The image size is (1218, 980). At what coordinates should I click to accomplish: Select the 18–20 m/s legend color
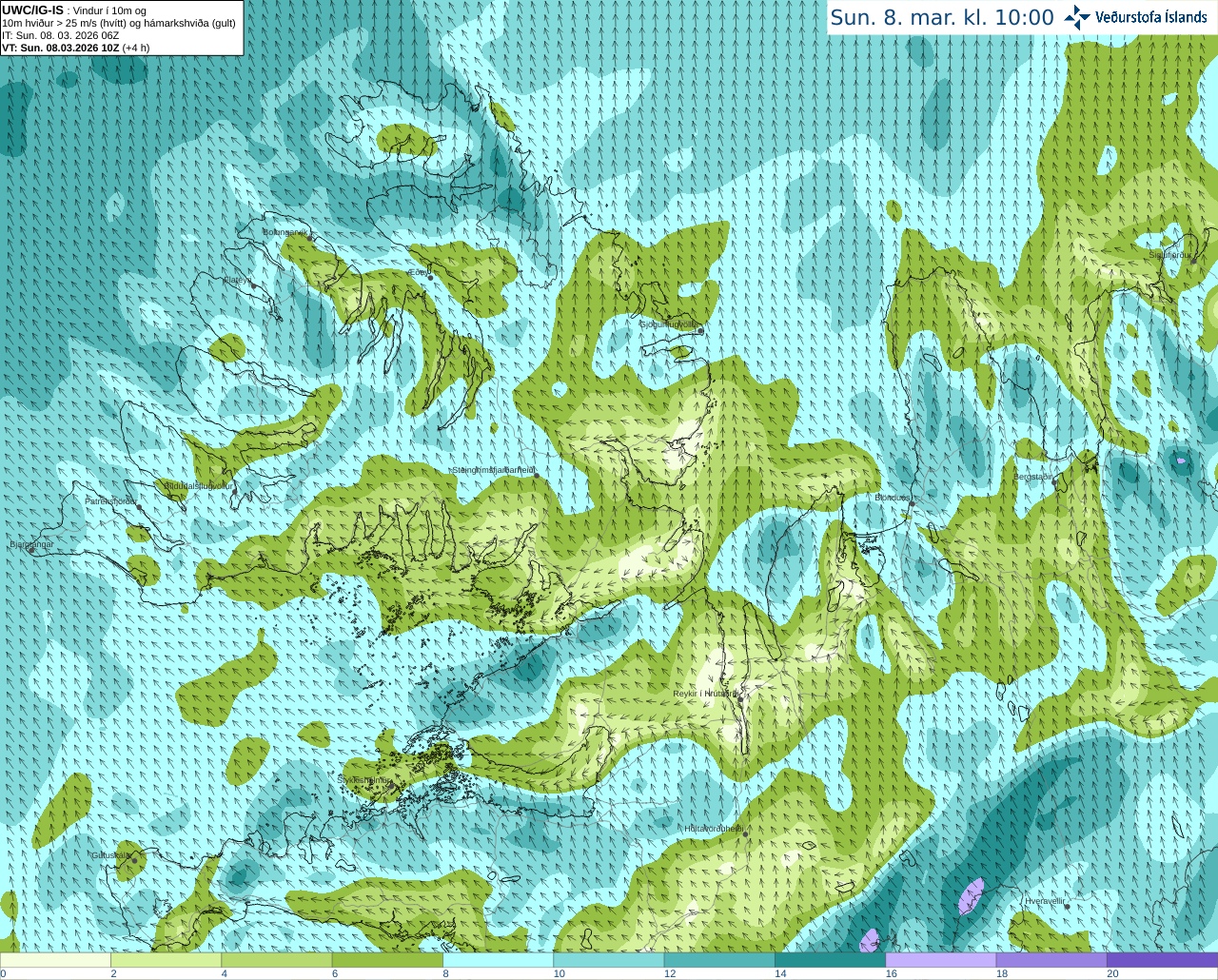1051,960
